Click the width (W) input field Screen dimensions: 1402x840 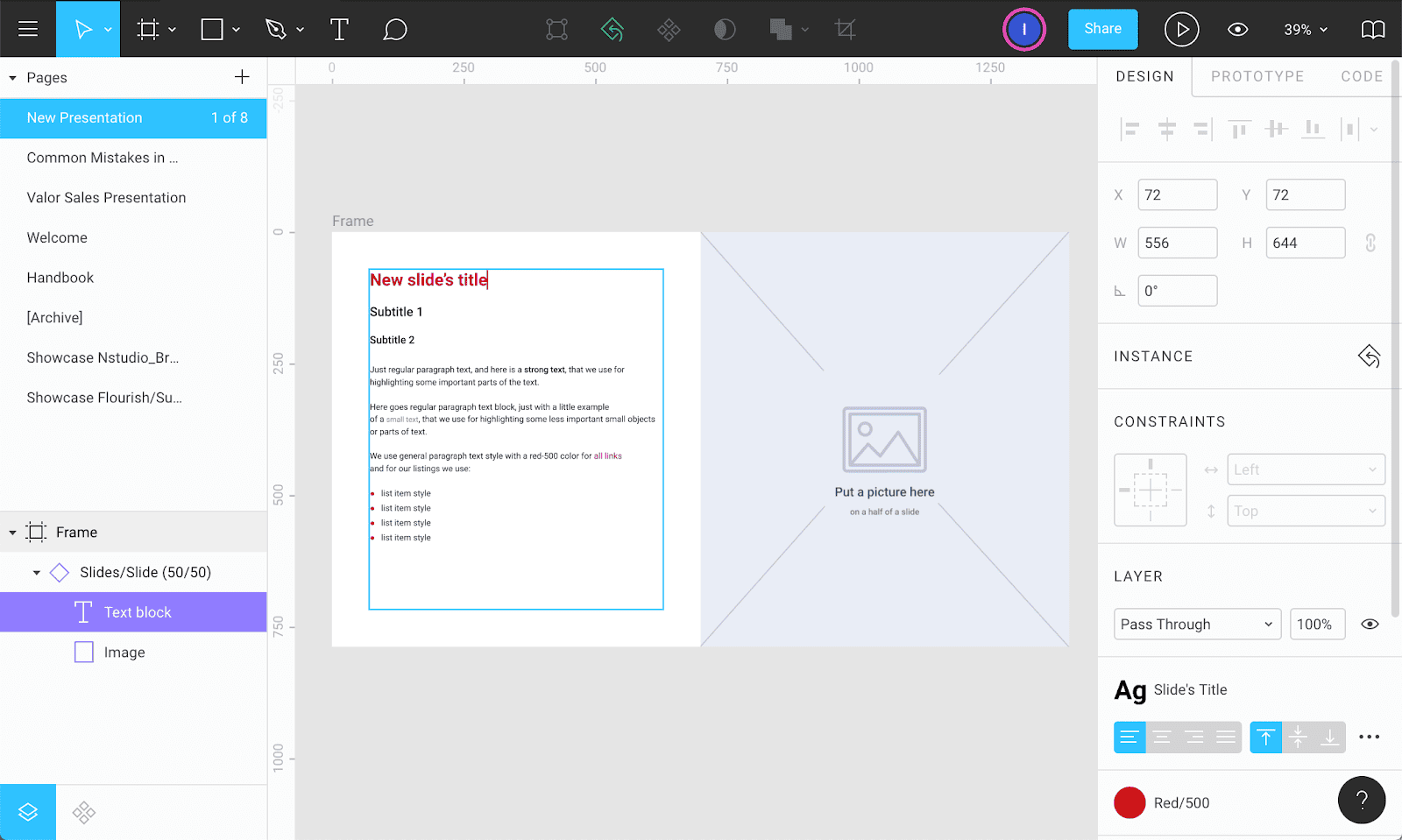coord(1177,243)
